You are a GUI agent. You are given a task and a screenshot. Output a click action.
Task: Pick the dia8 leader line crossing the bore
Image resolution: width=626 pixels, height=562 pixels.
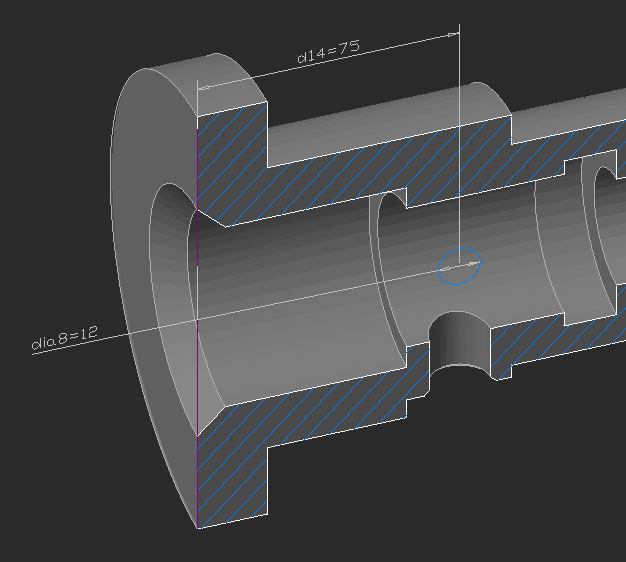pyautogui.click(x=300, y=300)
